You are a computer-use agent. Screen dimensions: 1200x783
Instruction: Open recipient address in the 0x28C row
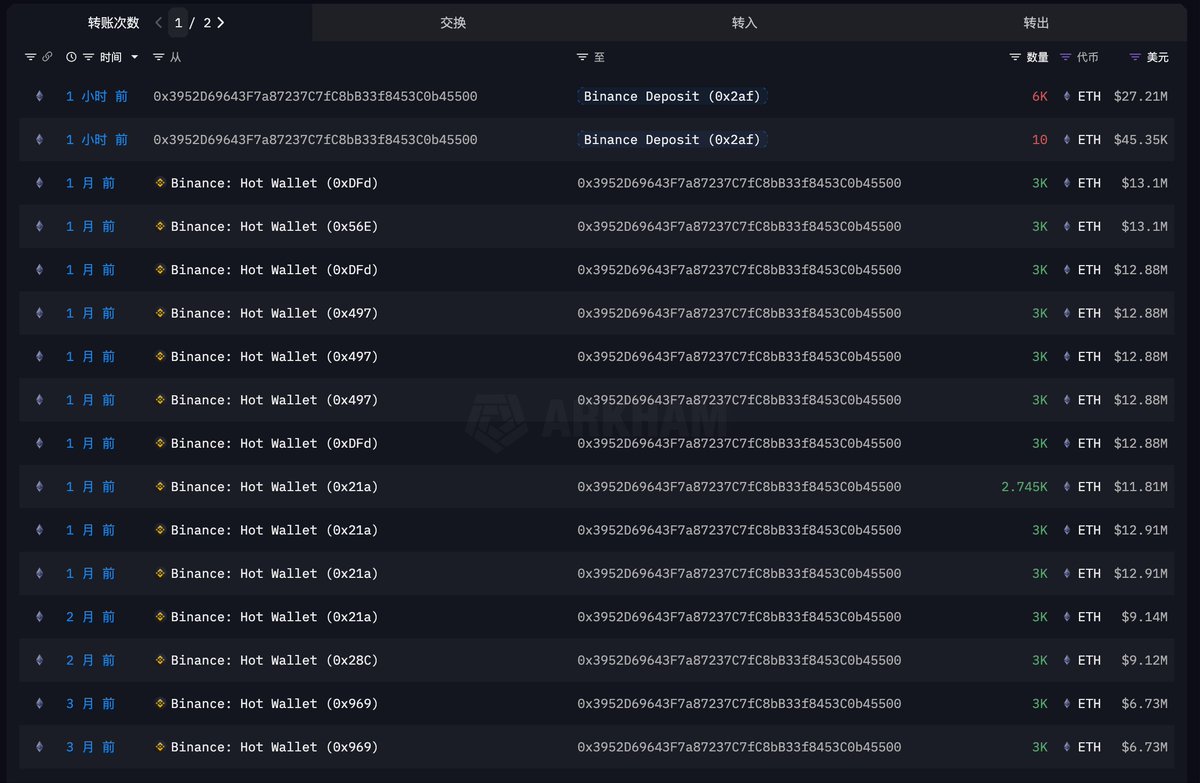(739, 660)
